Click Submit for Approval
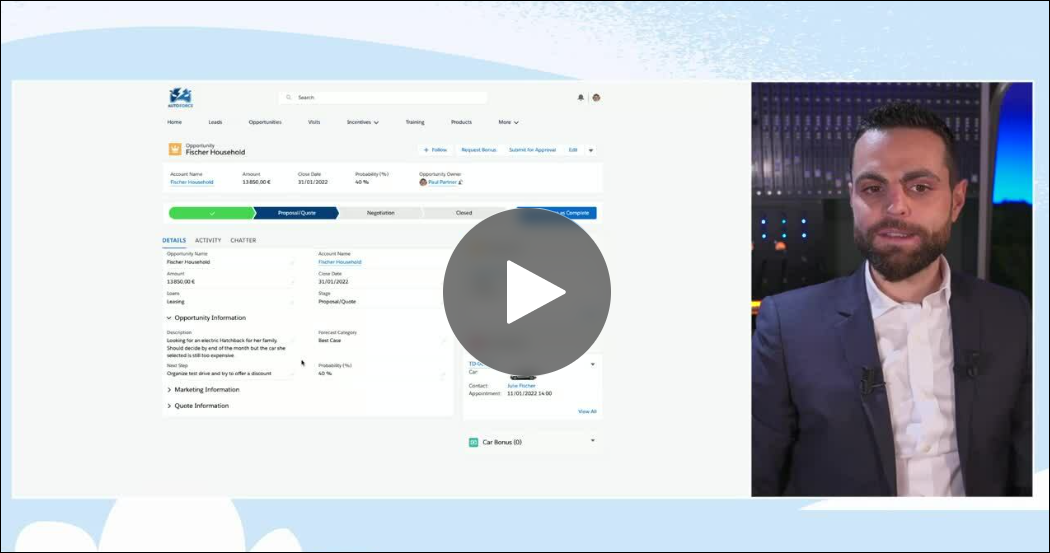The width and height of the screenshot is (1050, 553). [532, 150]
